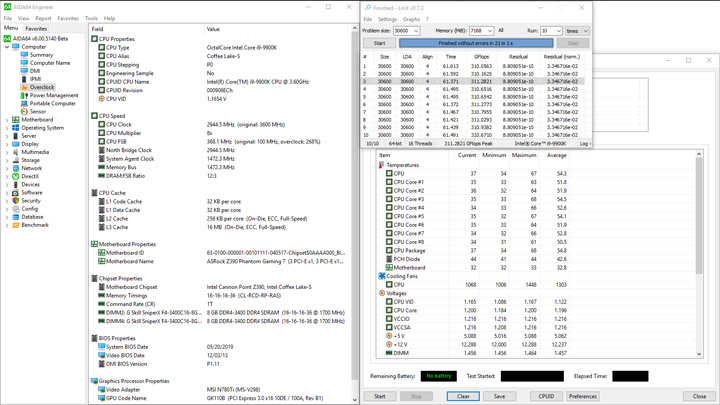Open the Report menu in AIDA64
Viewport: 720px width, 405px height.
click(43, 18)
